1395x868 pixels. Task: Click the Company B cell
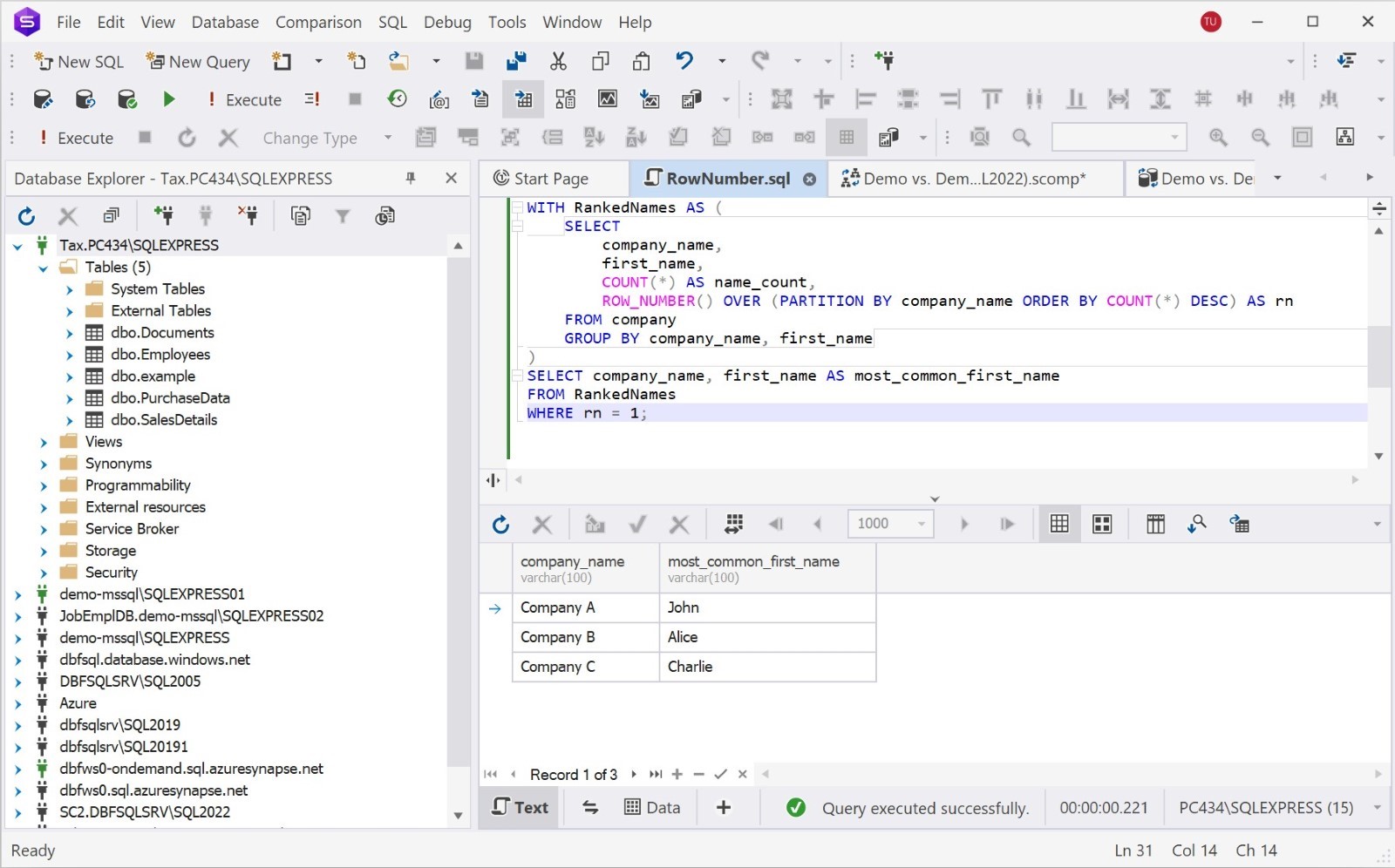[586, 637]
